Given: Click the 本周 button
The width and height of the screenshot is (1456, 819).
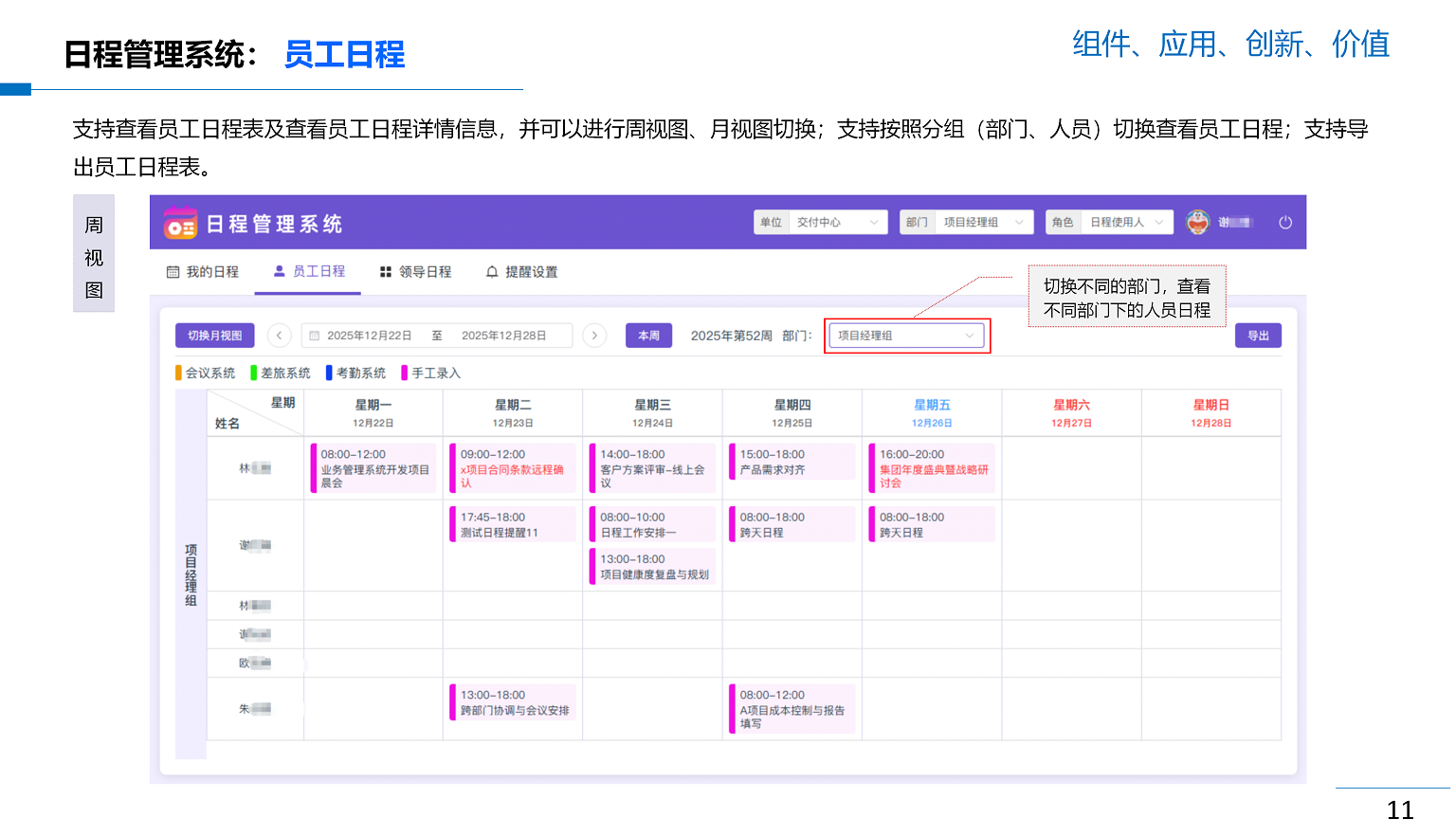Looking at the screenshot, I should click(648, 336).
